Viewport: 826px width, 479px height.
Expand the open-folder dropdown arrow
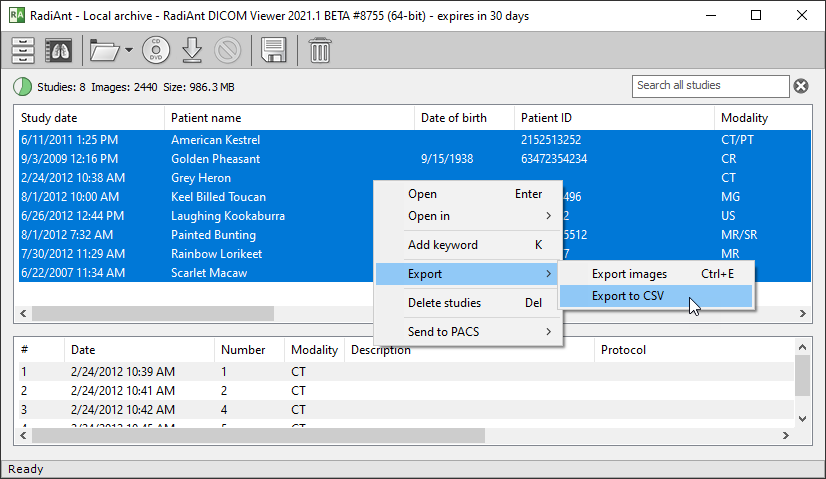[x=129, y=51]
